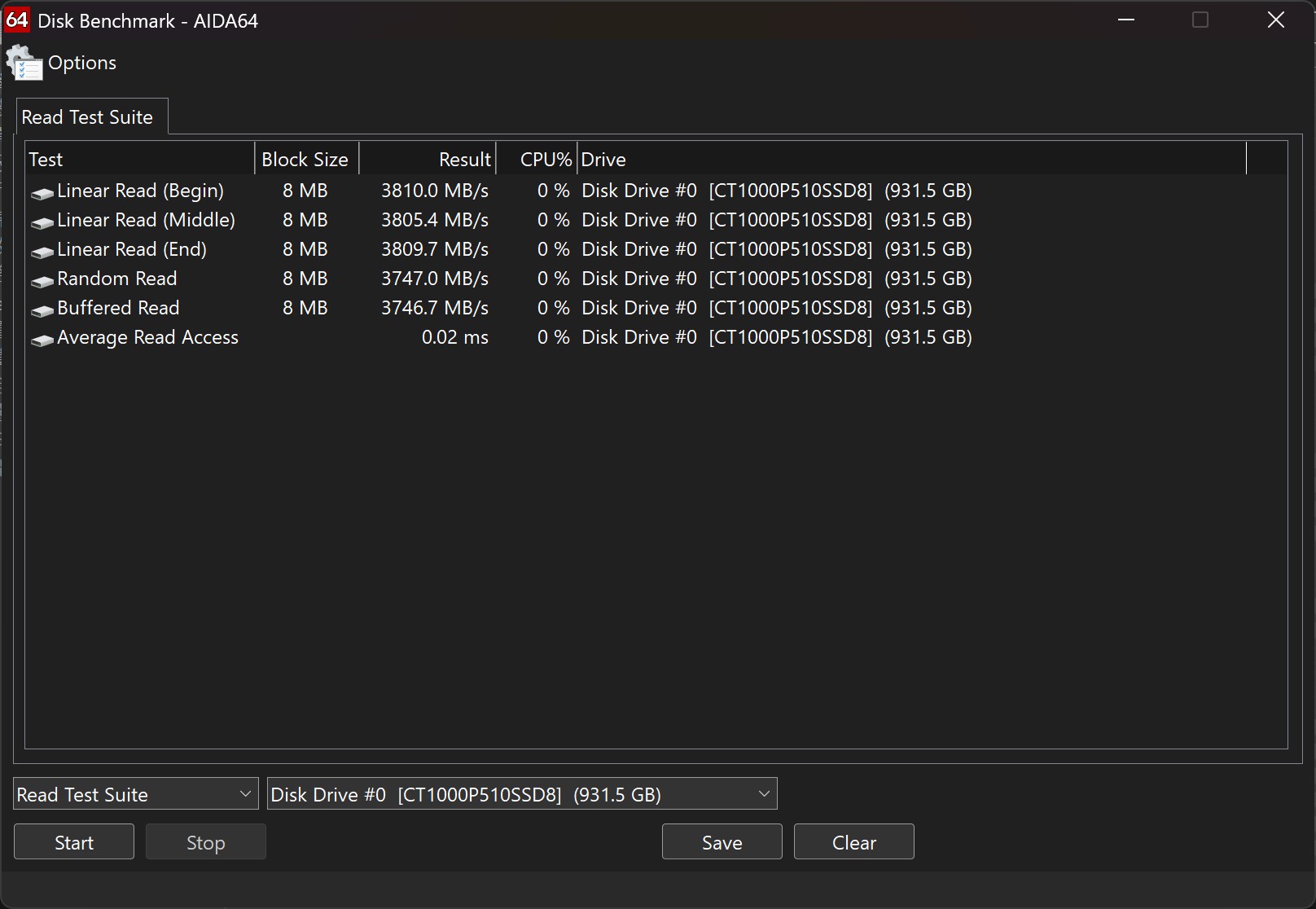Select the Linear Read (Begin) drive icon
Viewport: 1316px width, 909px height.
42,193
